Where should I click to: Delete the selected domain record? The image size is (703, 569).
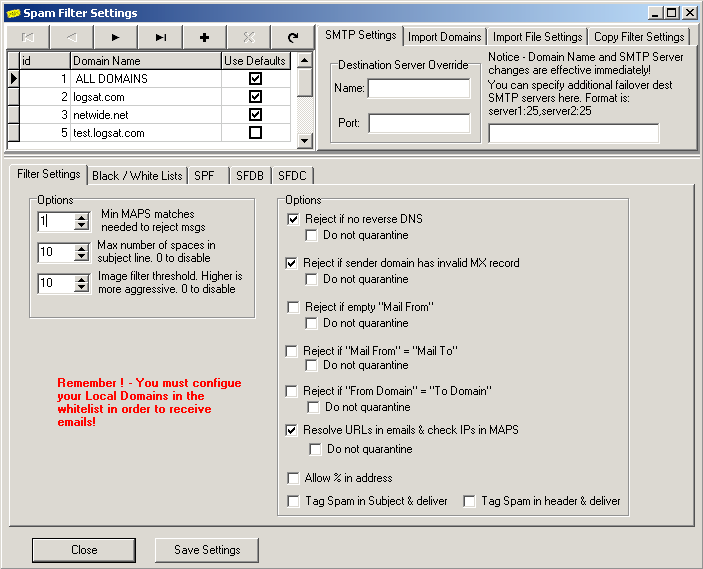click(248, 37)
